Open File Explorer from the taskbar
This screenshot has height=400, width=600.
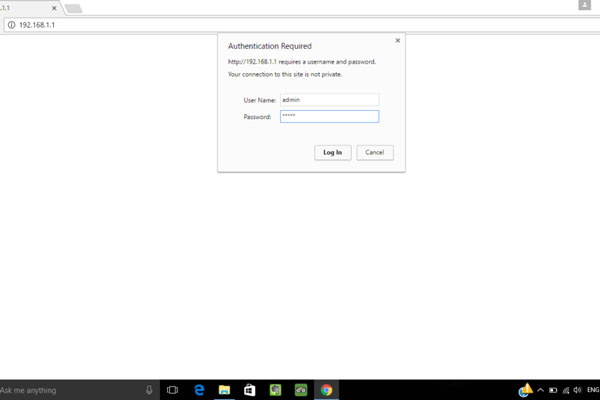[x=224, y=390]
